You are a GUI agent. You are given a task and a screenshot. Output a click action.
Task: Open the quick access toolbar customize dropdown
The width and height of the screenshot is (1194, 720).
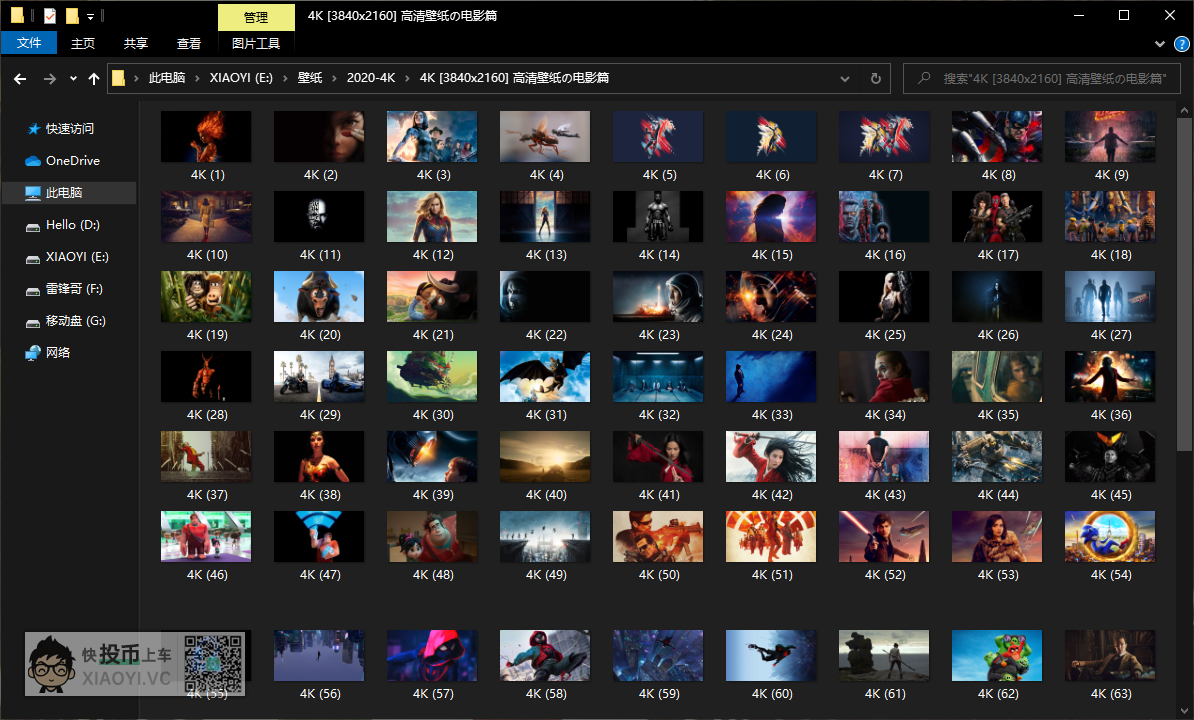tap(90, 16)
